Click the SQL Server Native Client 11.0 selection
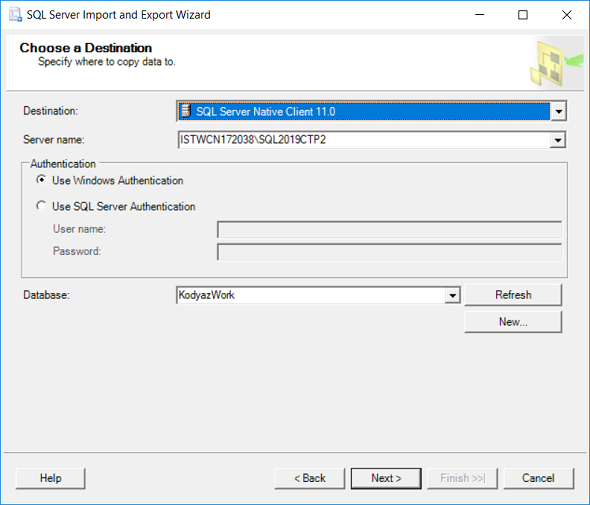The height and width of the screenshot is (505, 590). (364, 111)
